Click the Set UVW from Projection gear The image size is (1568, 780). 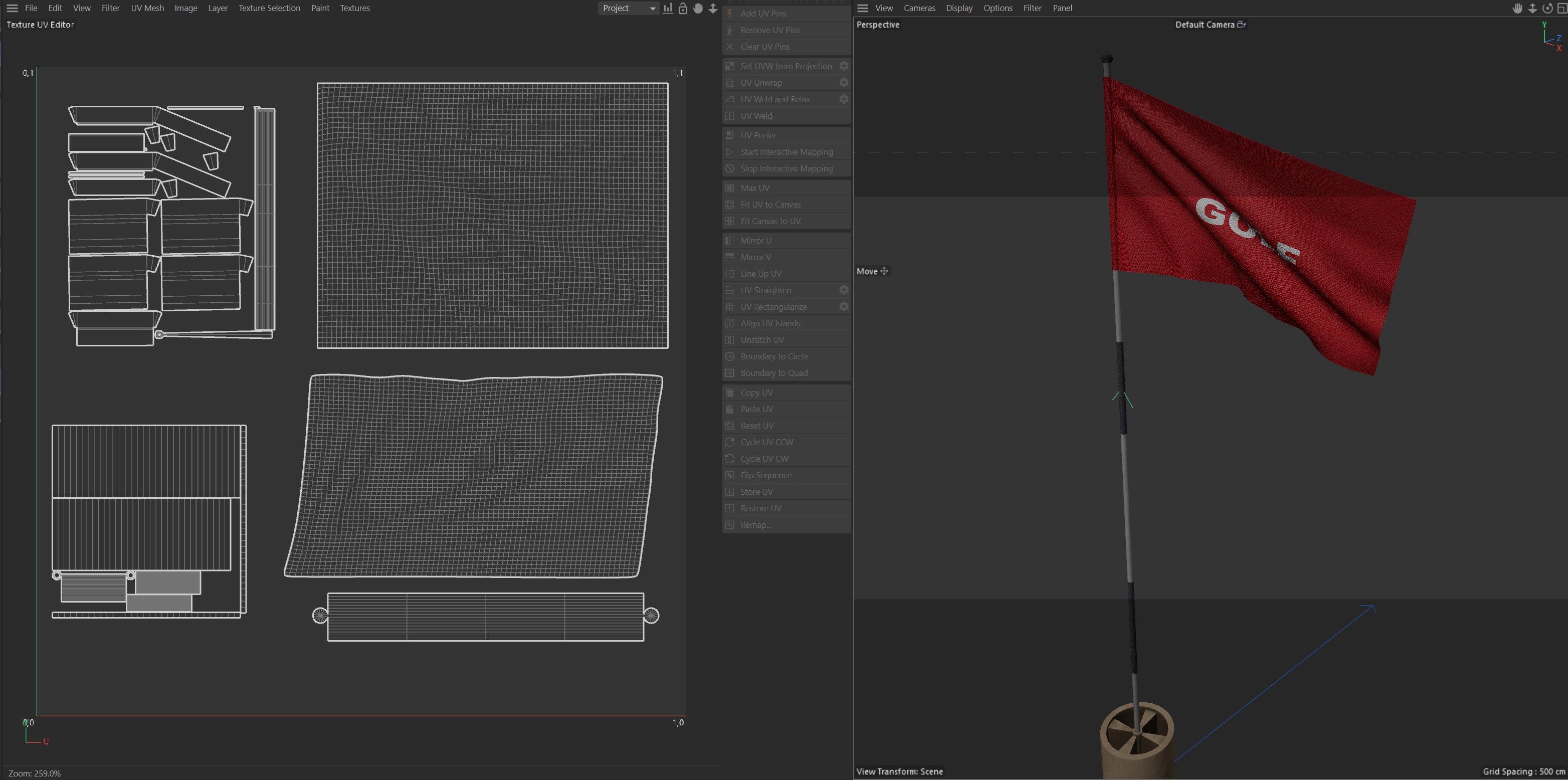pos(844,66)
